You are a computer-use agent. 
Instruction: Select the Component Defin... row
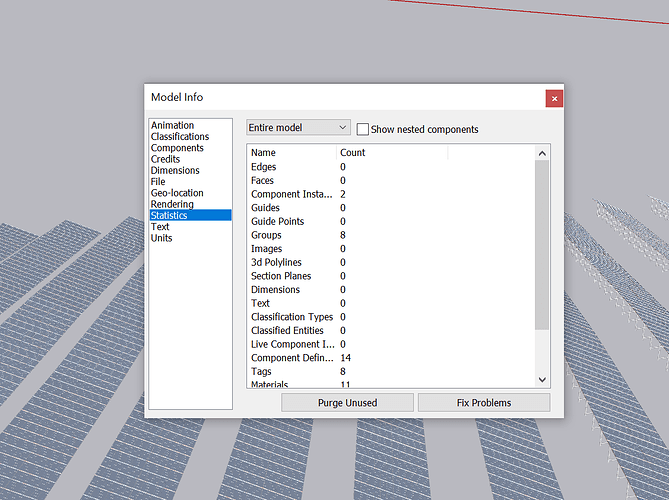point(391,358)
